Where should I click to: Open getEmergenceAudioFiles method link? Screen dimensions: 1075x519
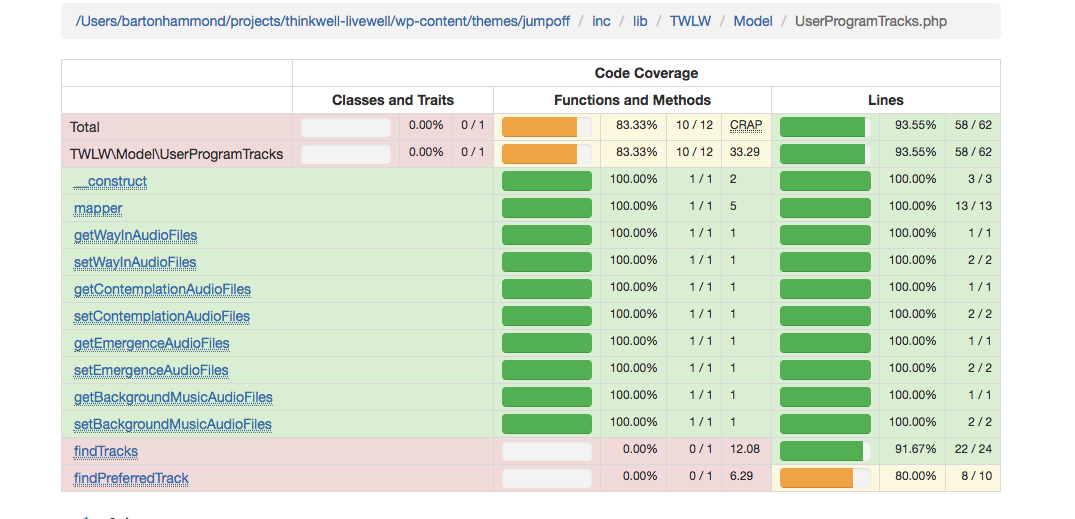point(152,343)
